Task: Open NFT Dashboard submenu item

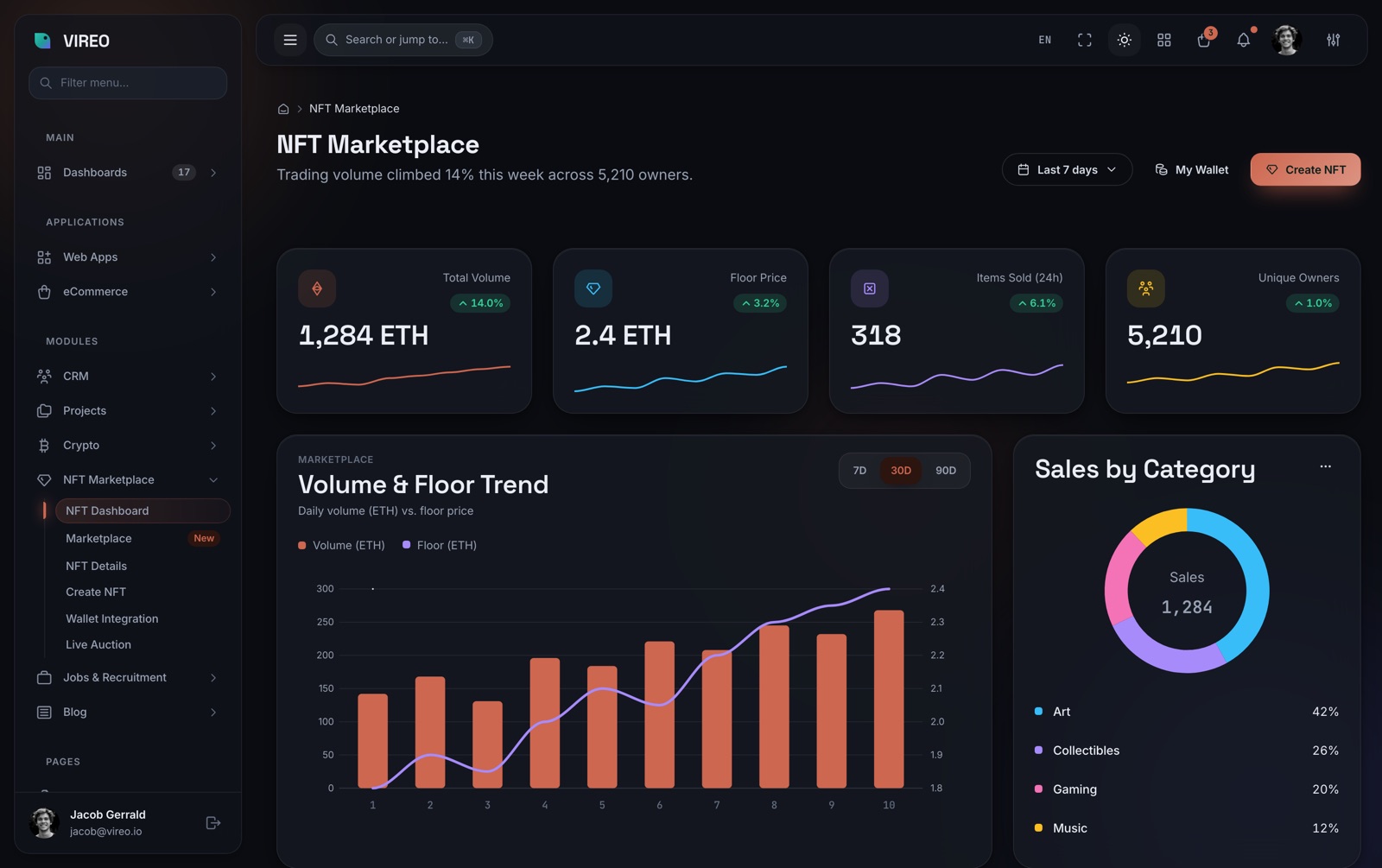Action: [143, 510]
